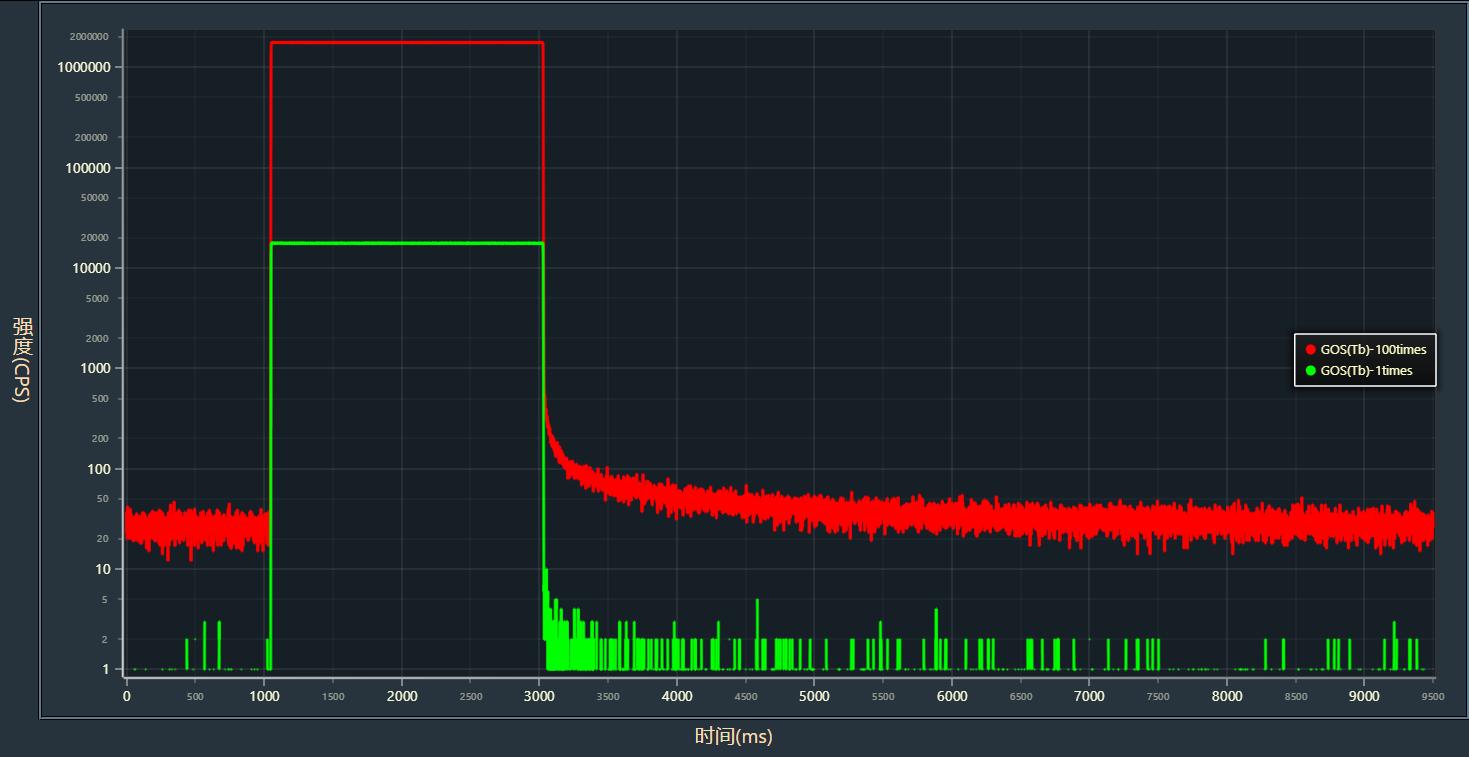Click the 0 x-axis tick label
Image resolution: width=1469 pixels, height=757 pixels.
[x=127, y=696]
